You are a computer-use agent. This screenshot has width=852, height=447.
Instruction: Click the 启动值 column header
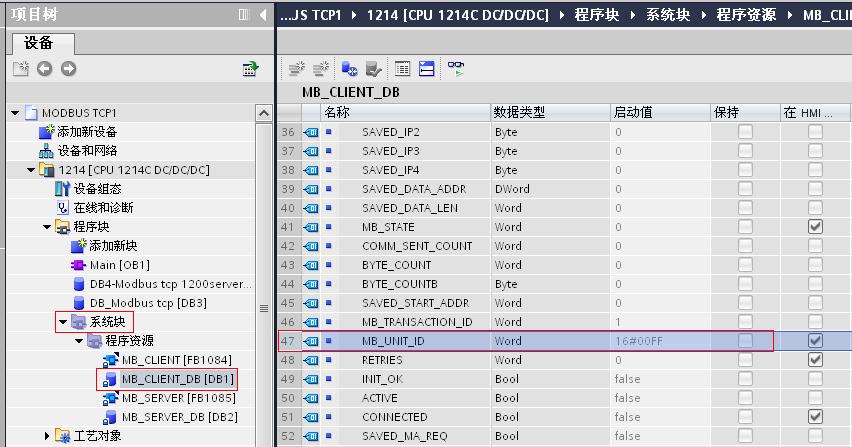pyautogui.click(x=660, y=112)
